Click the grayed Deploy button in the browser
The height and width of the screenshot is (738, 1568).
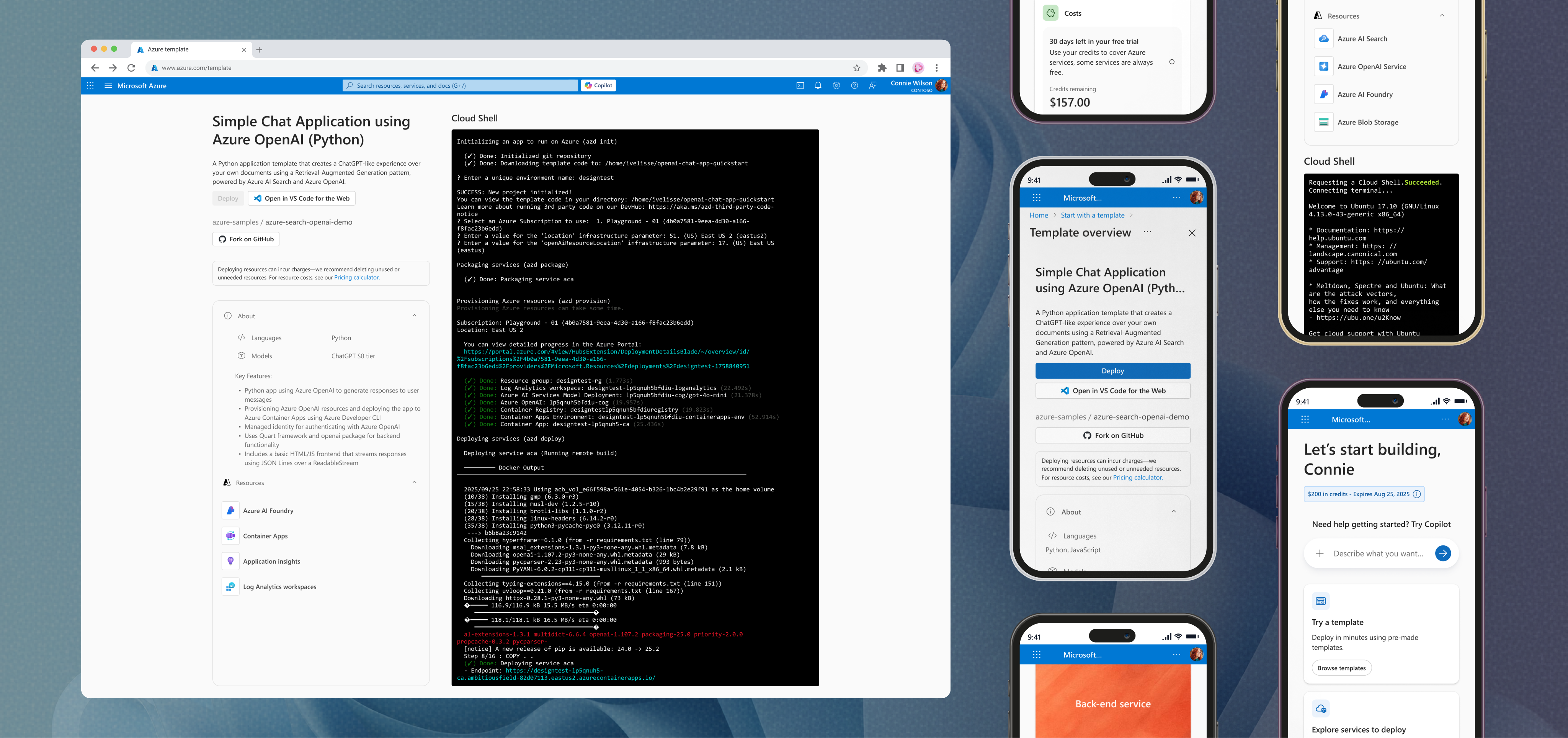click(x=228, y=198)
